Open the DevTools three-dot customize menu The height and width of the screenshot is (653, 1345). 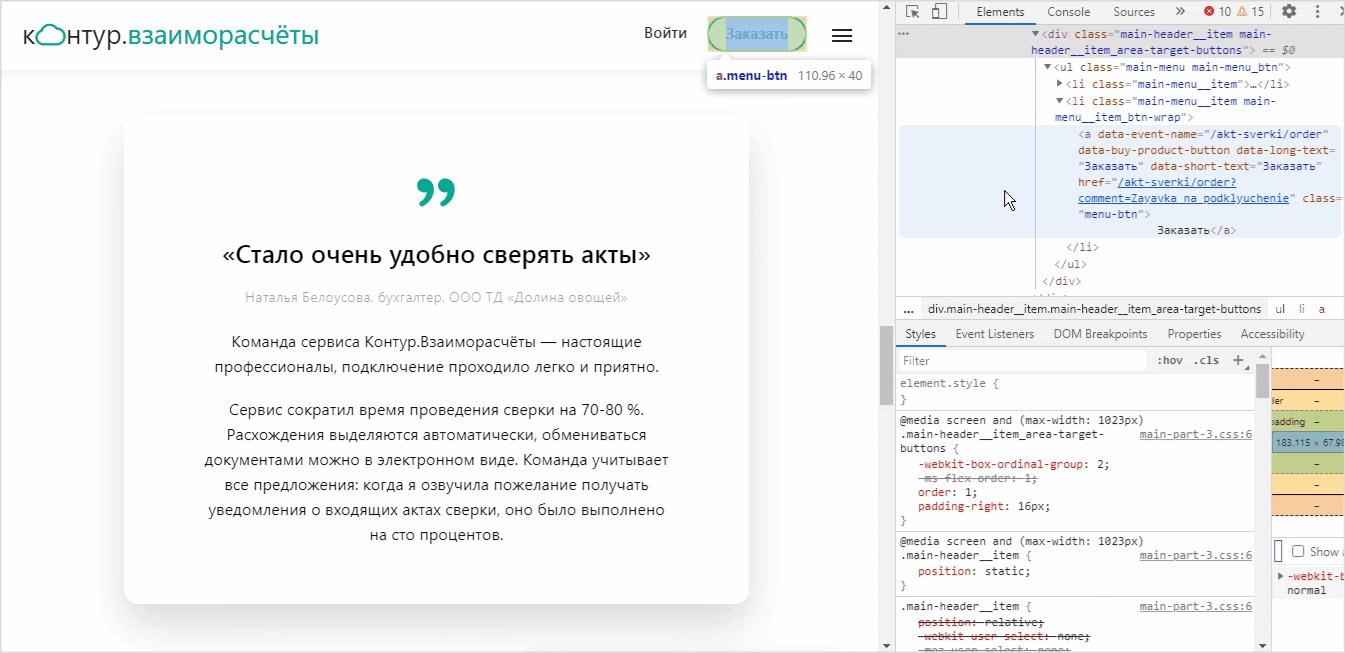click(1319, 12)
